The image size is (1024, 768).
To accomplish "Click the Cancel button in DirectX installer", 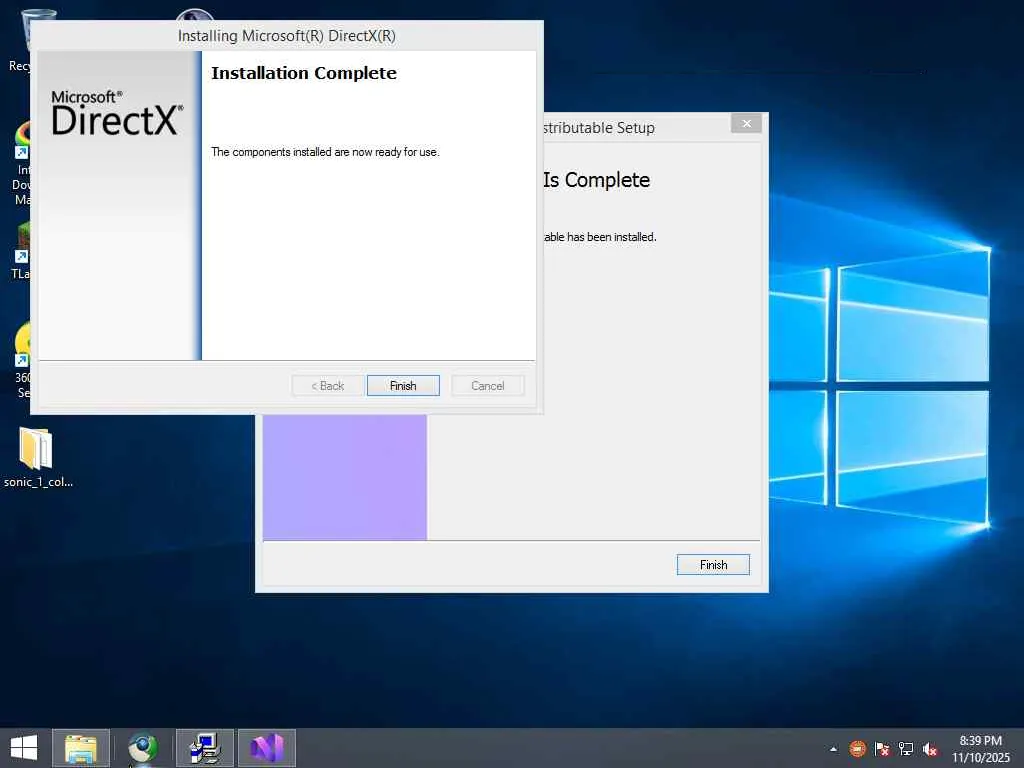I will pyautogui.click(x=488, y=385).
